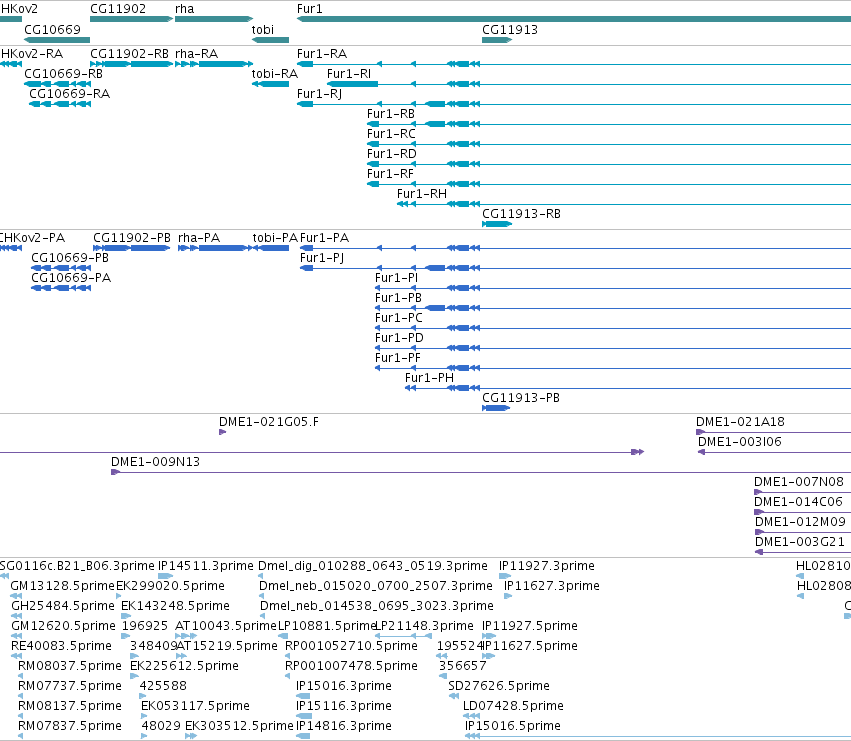851x741 pixels.
Task: Click transcript Fur1-RJ label
Action: point(319,94)
